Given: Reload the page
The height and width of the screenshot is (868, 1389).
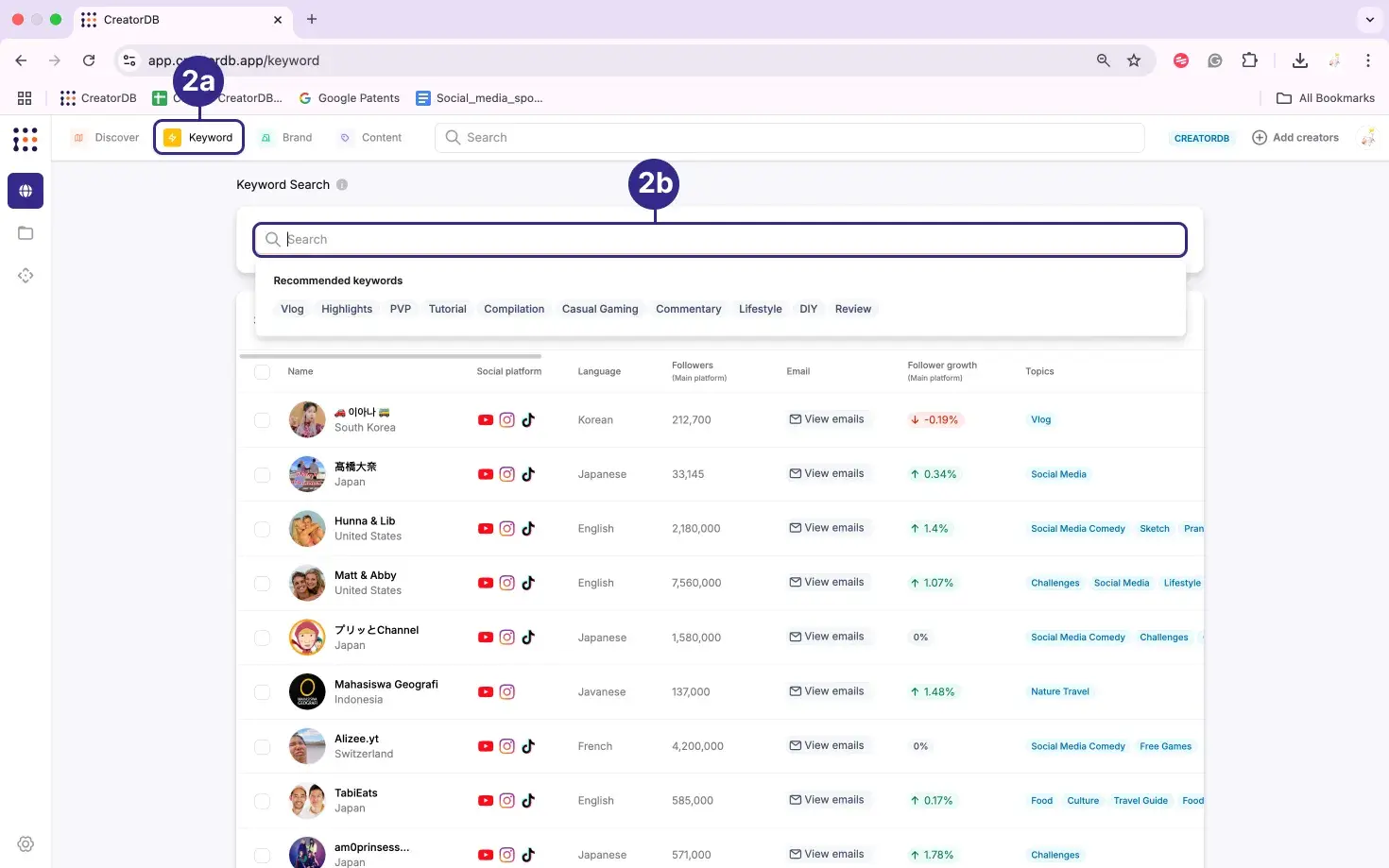Looking at the screenshot, I should (x=89, y=60).
